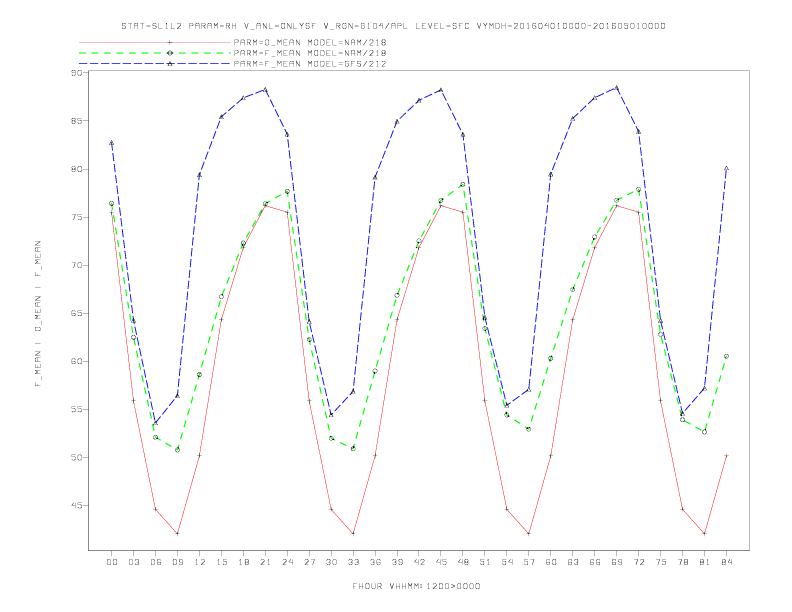The image size is (792, 612).
Task: Click red O_MEAN plus data point at hour 57
Action: 529,533
